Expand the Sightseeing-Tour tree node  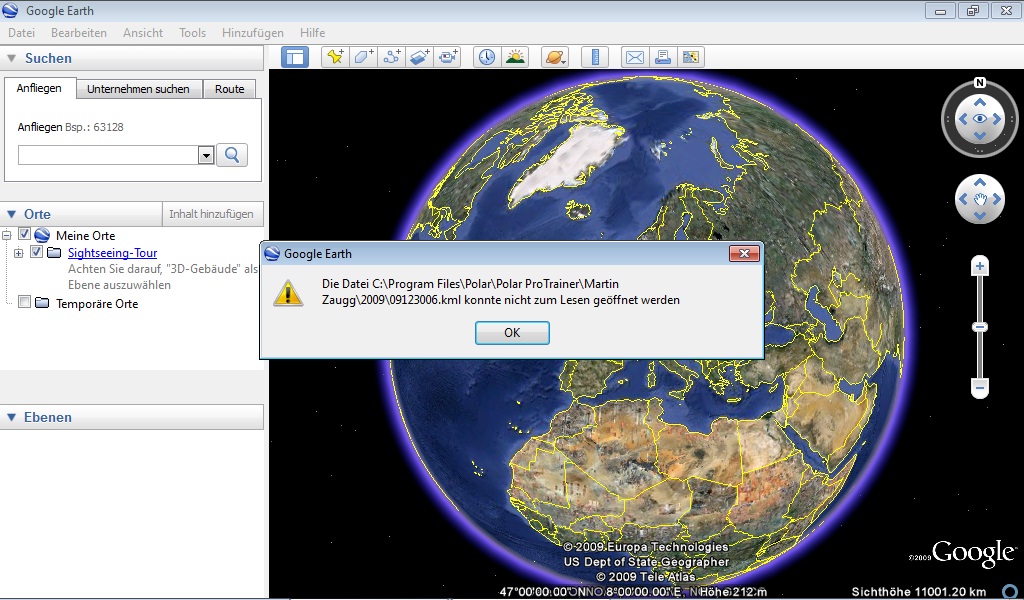(x=19, y=253)
